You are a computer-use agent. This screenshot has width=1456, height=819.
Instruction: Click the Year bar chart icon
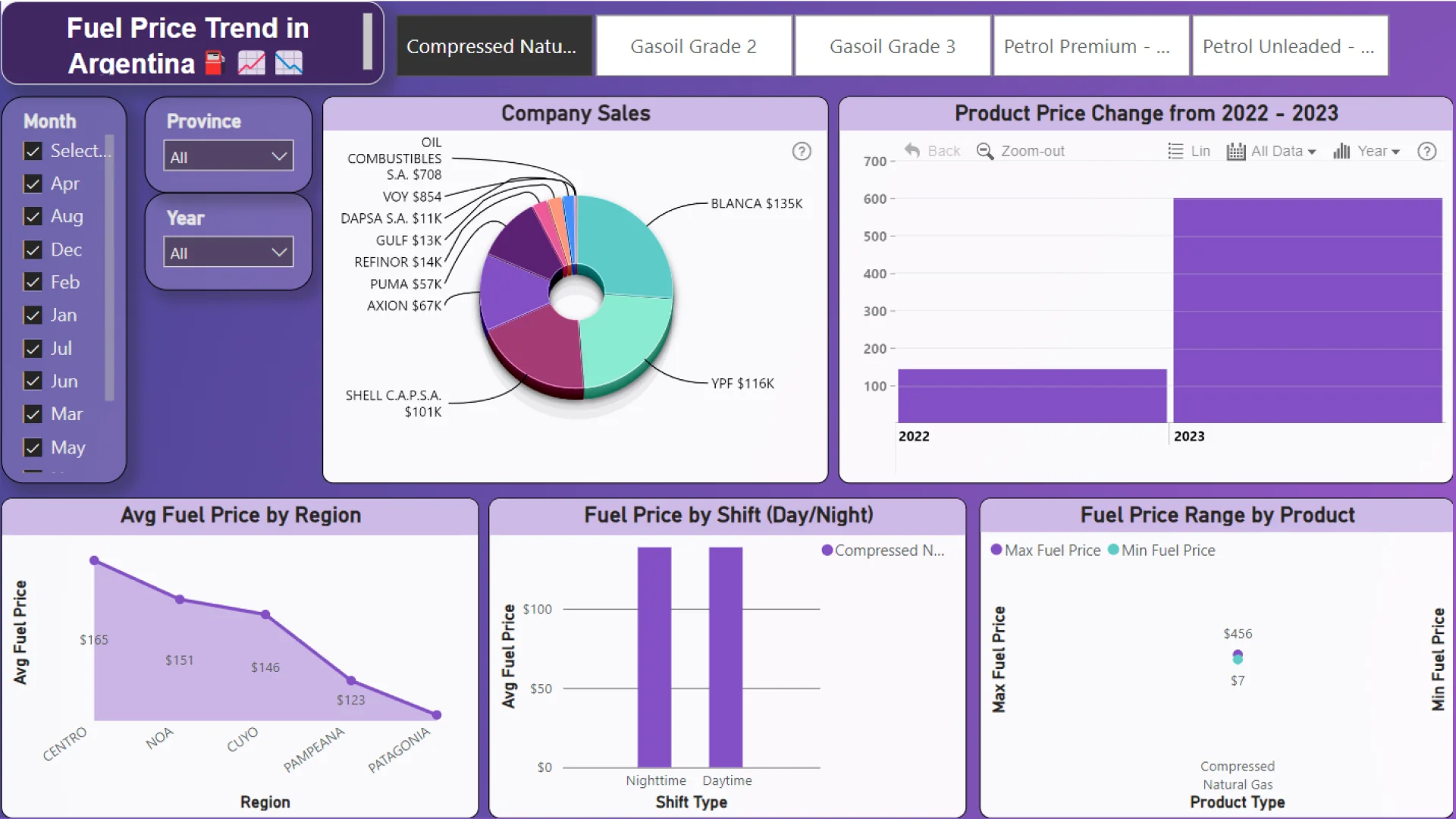(1342, 151)
